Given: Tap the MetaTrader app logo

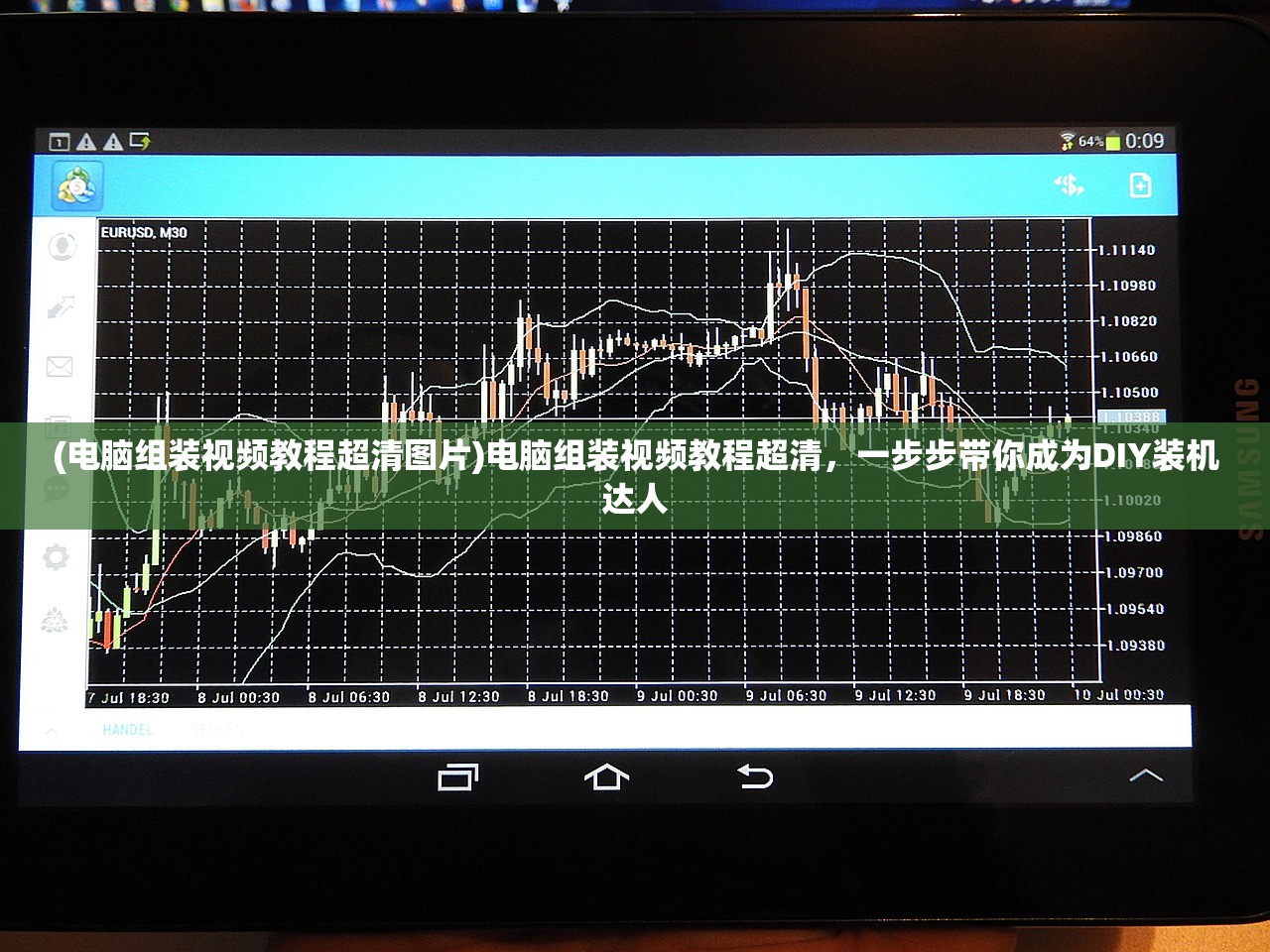Looking at the screenshot, I should [x=75, y=185].
